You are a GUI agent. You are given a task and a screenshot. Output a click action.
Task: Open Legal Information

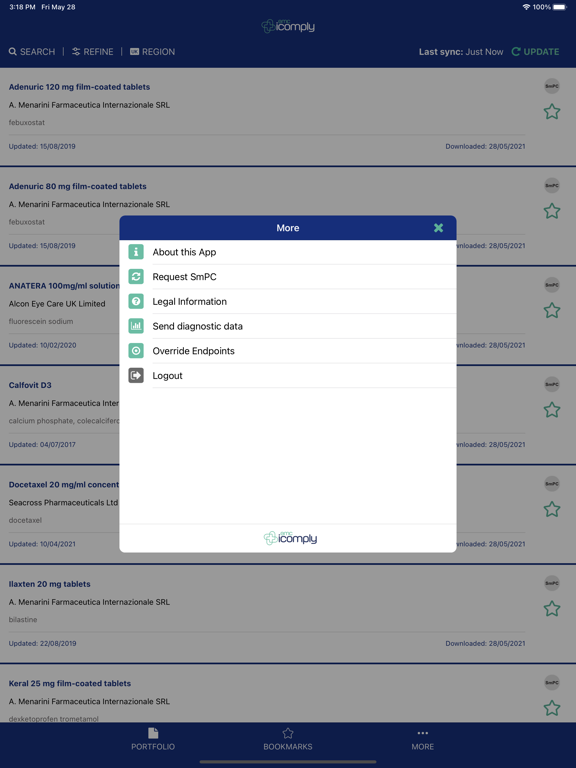coord(288,302)
